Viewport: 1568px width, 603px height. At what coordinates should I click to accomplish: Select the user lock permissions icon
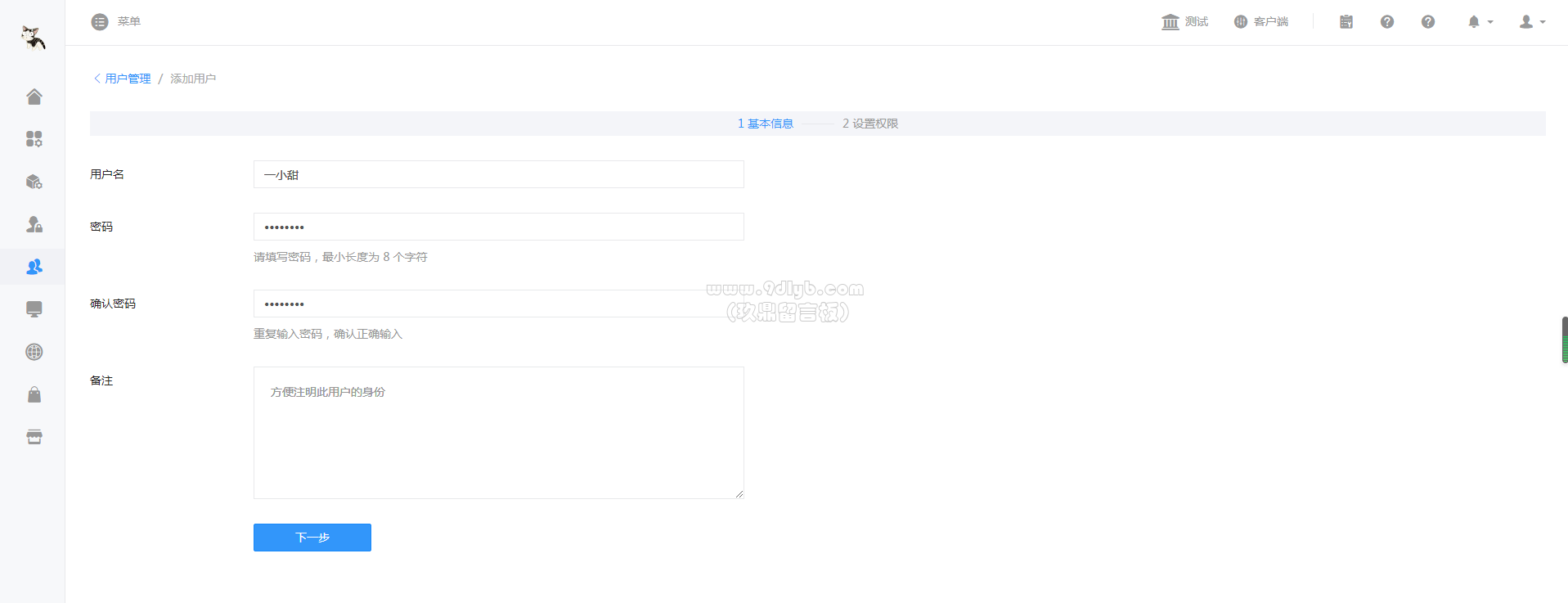tap(34, 224)
